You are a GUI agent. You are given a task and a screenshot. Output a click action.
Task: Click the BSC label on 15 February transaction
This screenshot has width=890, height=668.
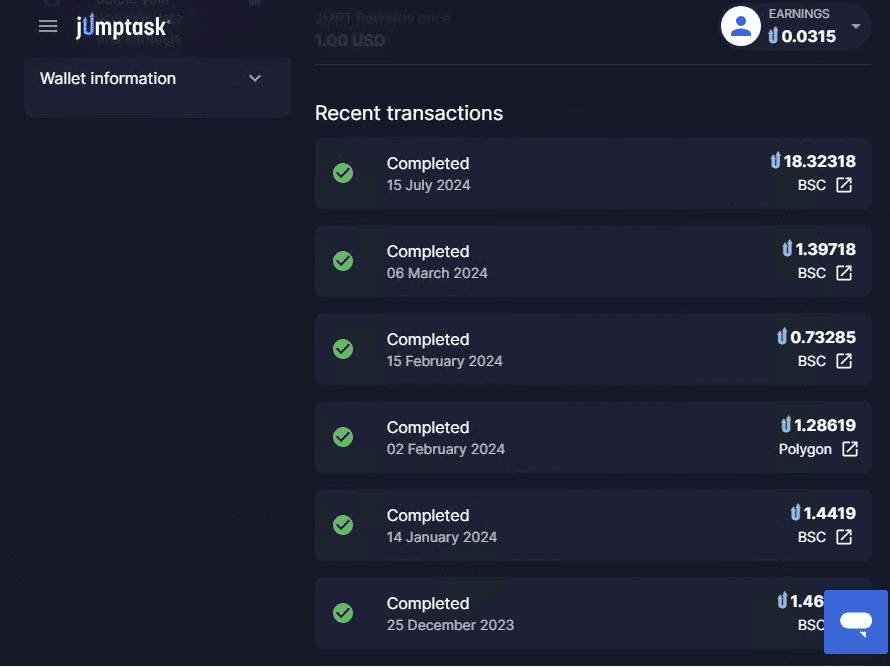(812, 361)
